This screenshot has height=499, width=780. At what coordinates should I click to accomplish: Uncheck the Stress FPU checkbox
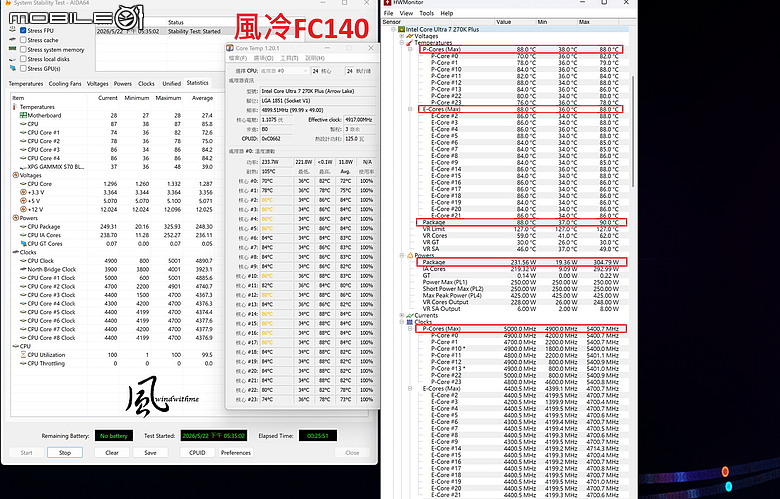coord(23,31)
